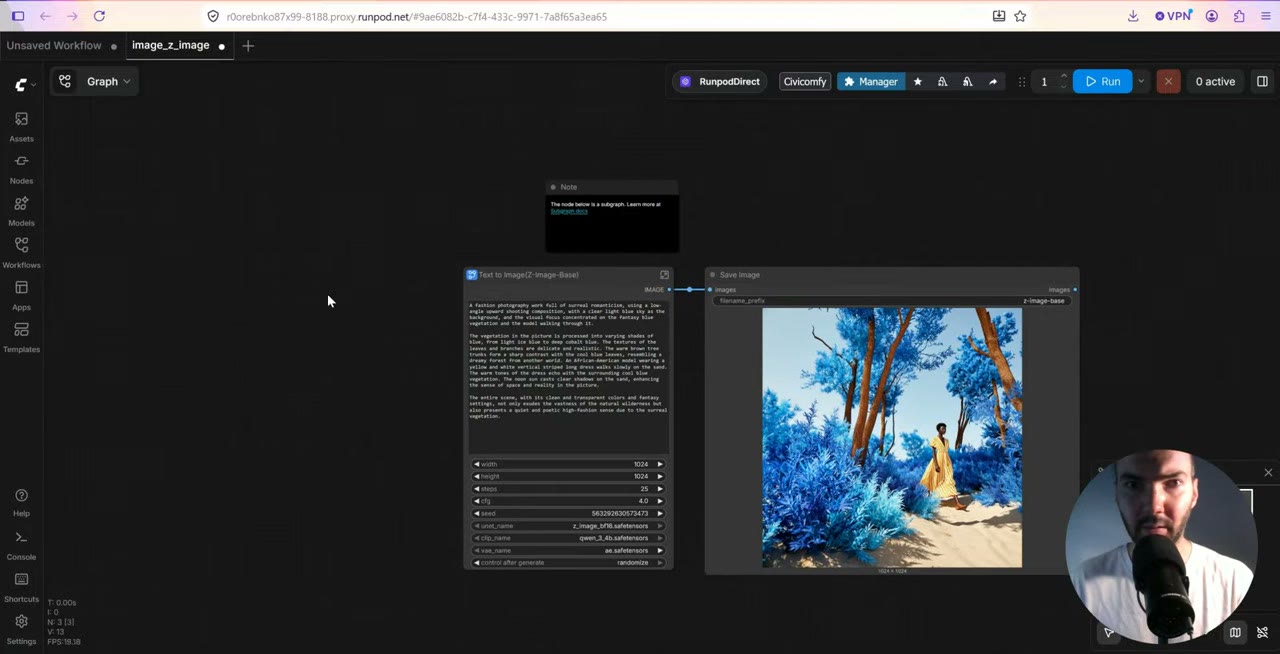Open the Workflows panel
This screenshot has width=1280, height=654.
(x=21, y=252)
